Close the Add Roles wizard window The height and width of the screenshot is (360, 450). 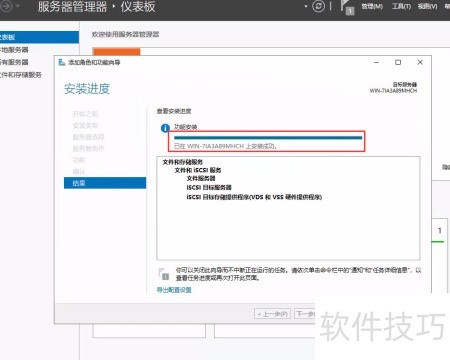click(420, 62)
